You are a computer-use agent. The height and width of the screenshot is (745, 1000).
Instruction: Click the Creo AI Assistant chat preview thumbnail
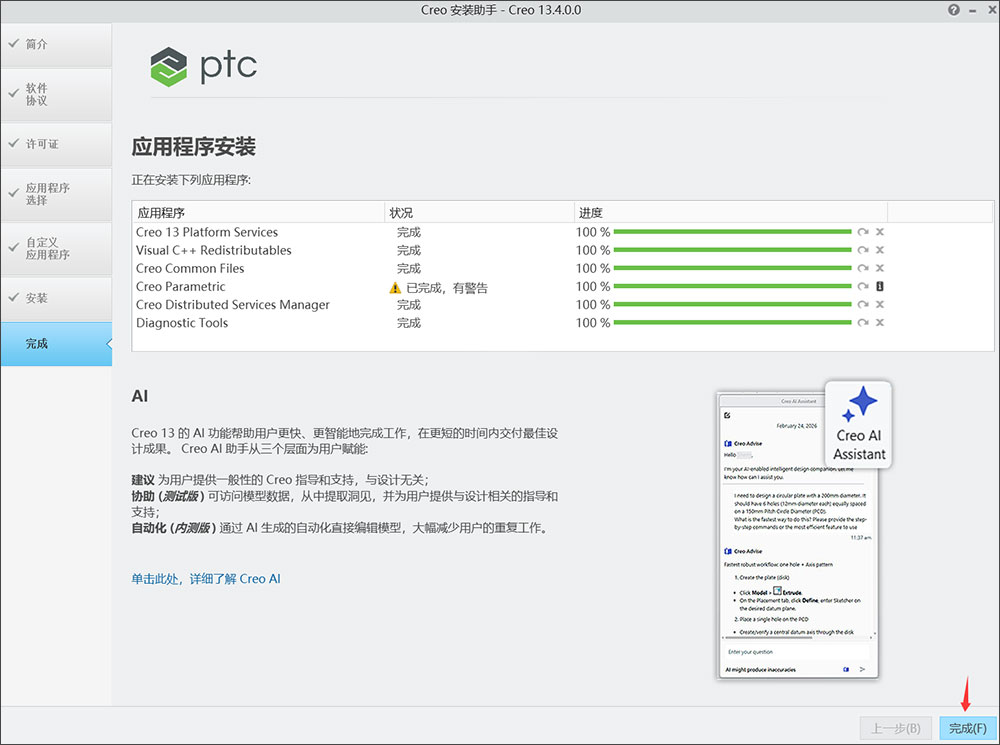pos(797,536)
